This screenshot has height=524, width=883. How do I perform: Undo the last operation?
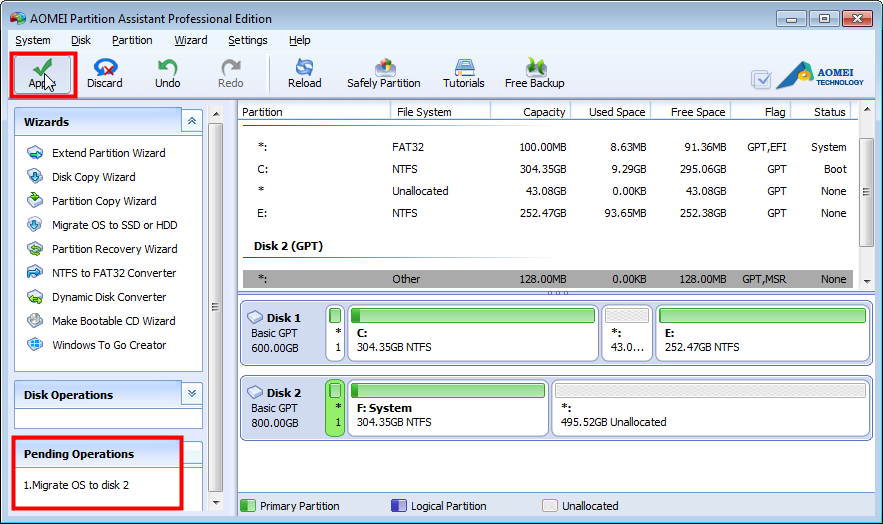click(167, 74)
